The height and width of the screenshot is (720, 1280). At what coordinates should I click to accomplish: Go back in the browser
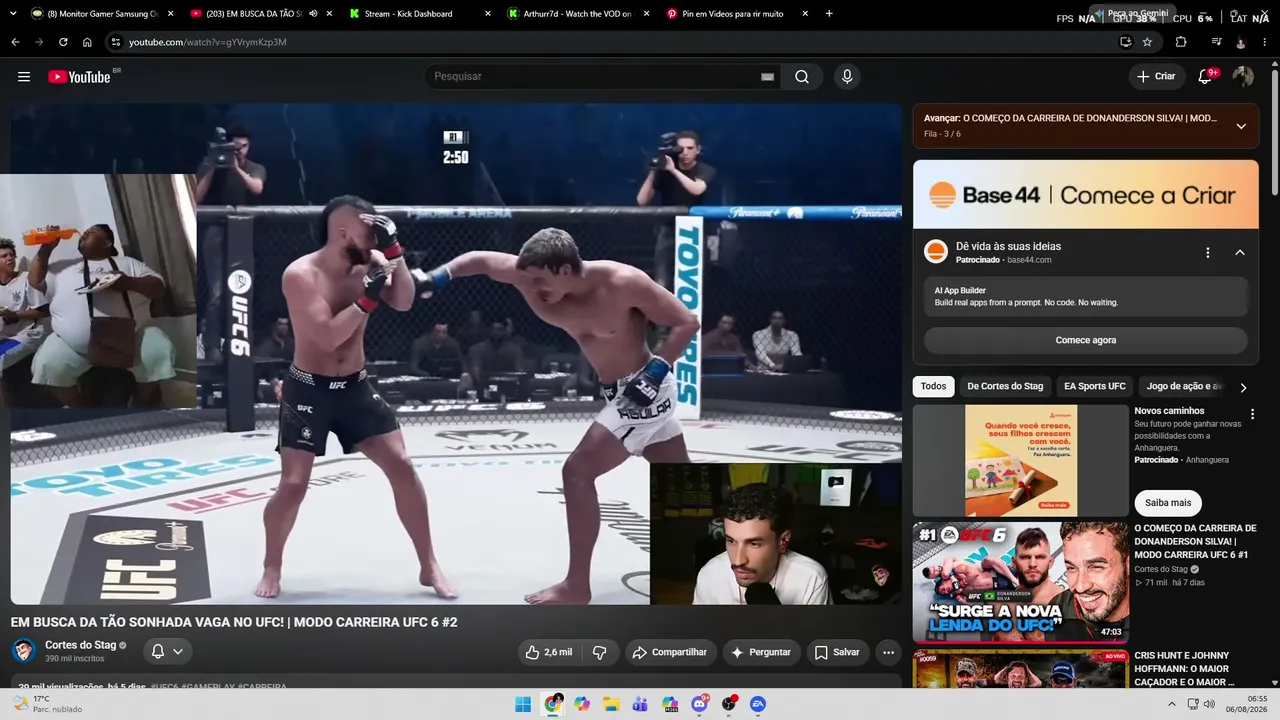pyautogui.click(x=15, y=42)
